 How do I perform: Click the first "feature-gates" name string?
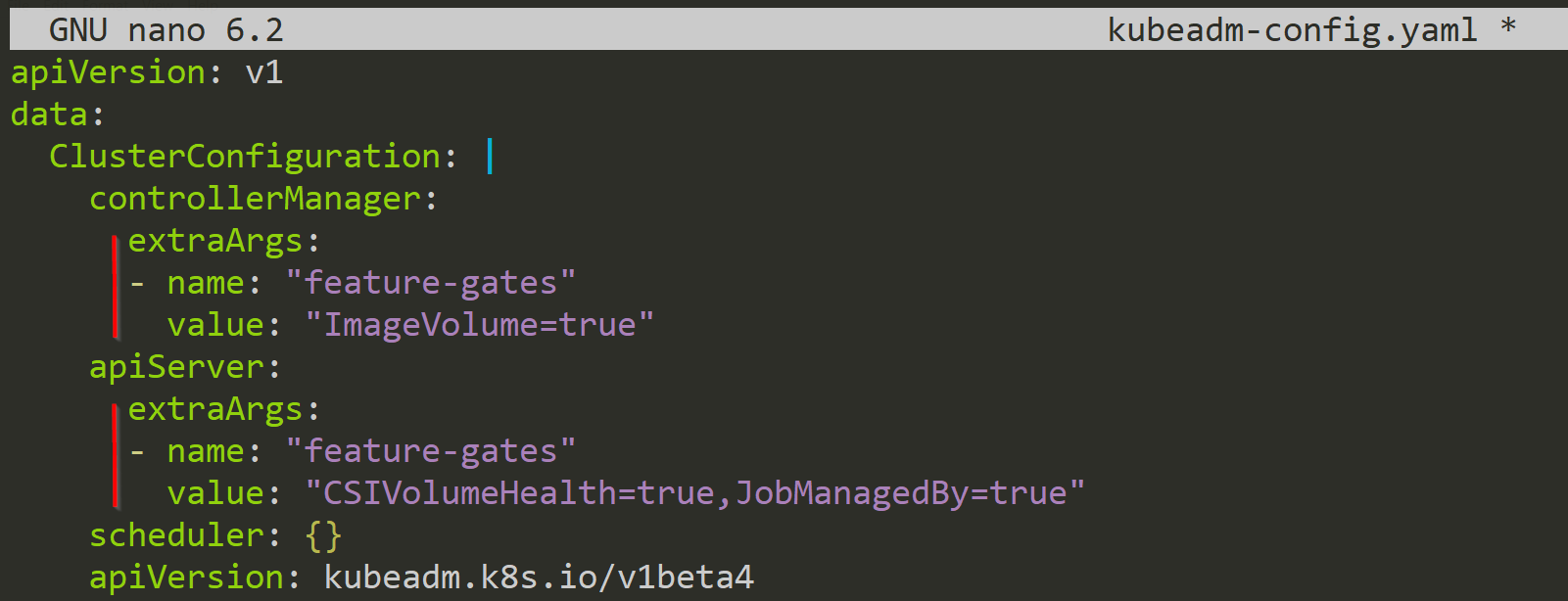430,283
